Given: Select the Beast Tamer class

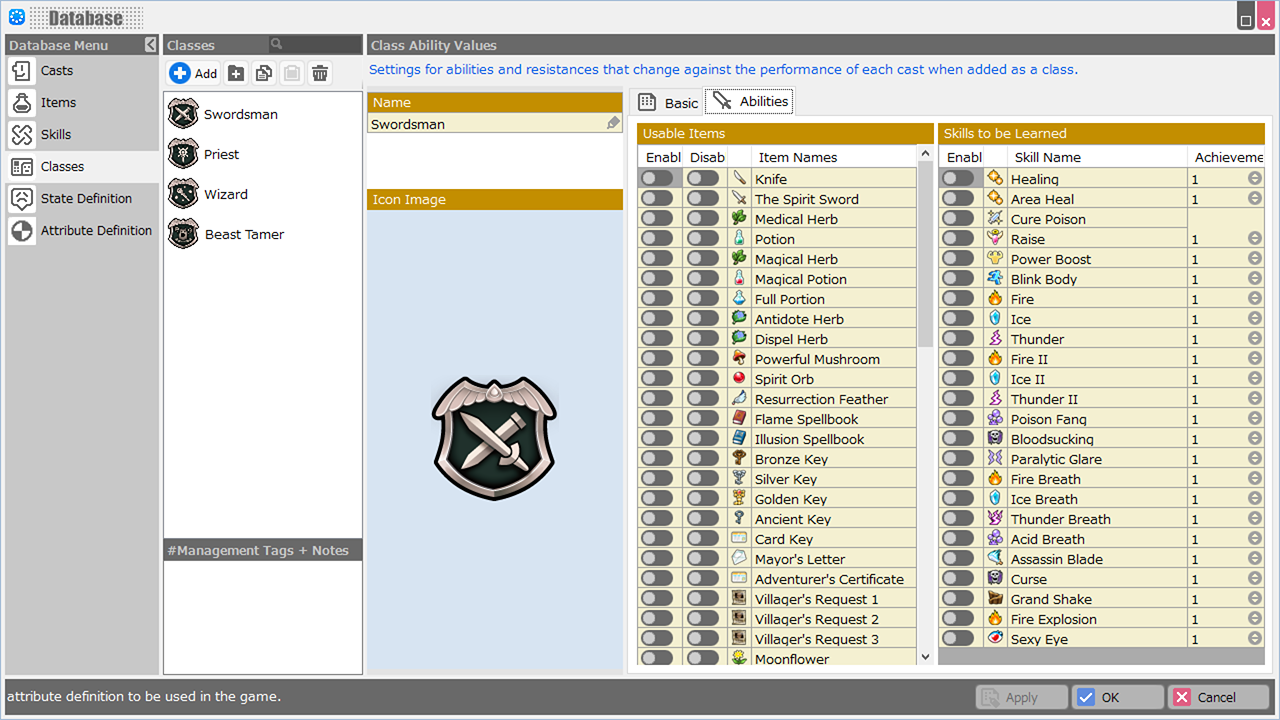Looking at the screenshot, I should (244, 234).
